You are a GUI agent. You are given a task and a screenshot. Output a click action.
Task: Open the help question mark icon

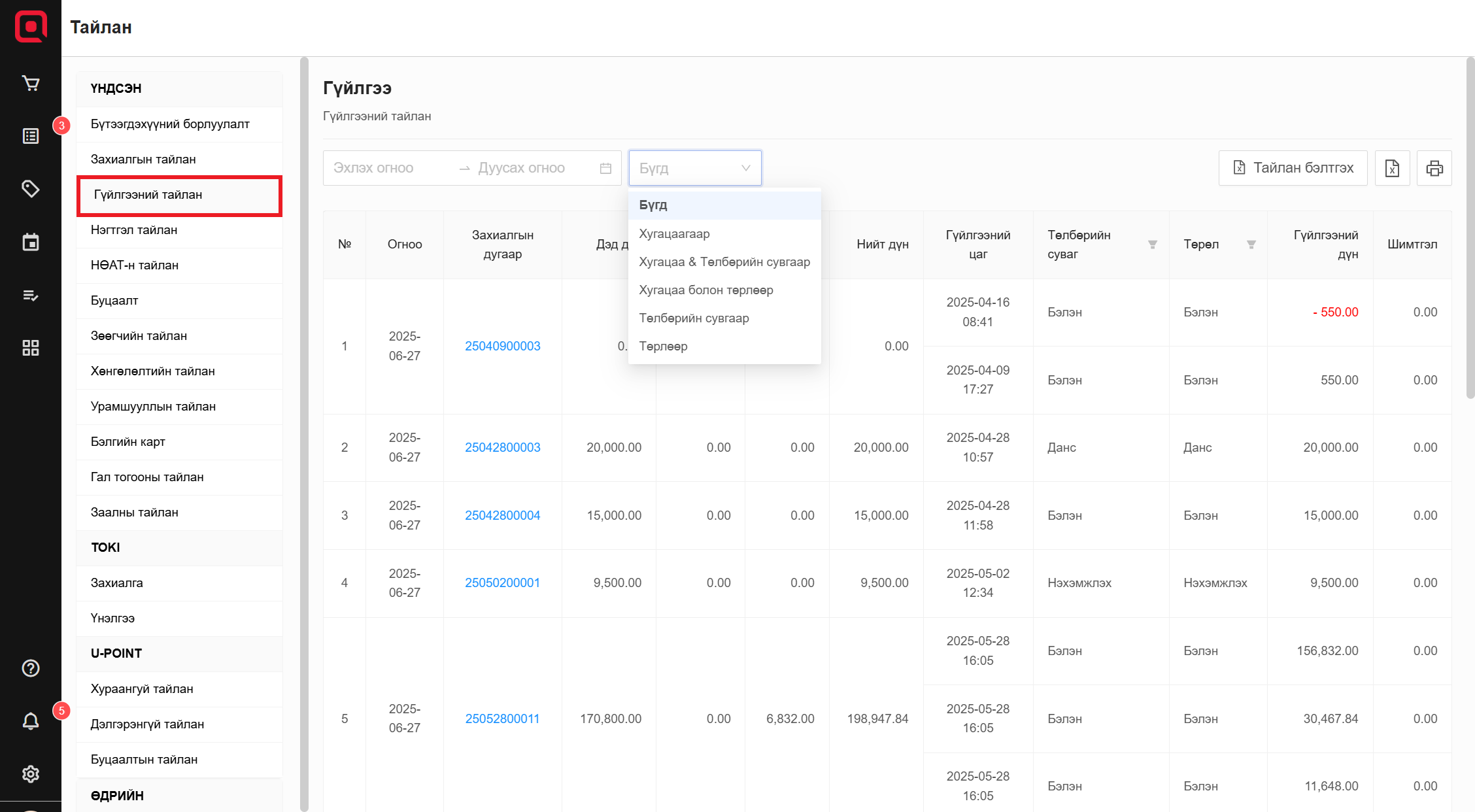pyautogui.click(x=31, y=668)
